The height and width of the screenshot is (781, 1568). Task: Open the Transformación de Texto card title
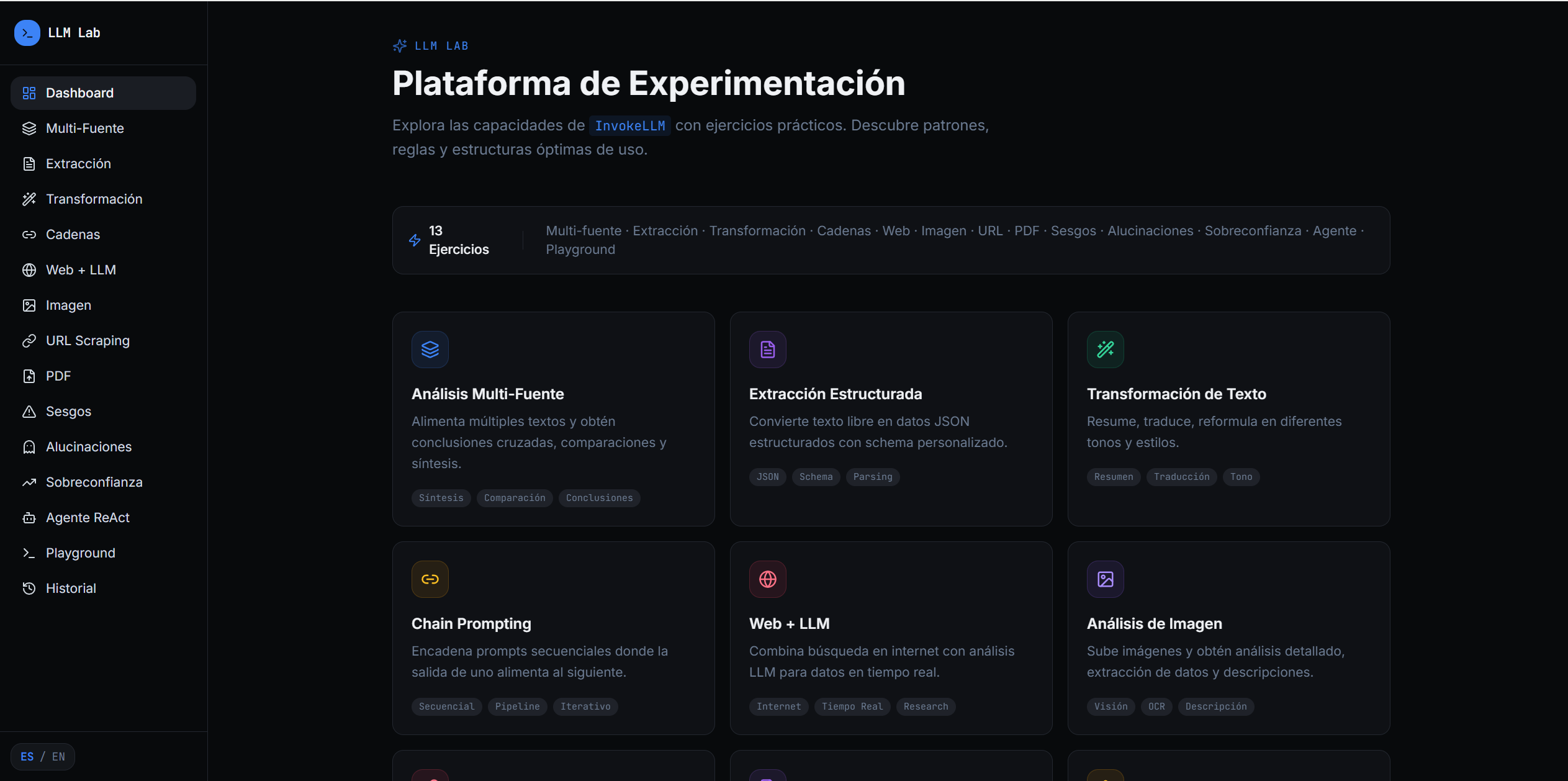point(1176,394)
